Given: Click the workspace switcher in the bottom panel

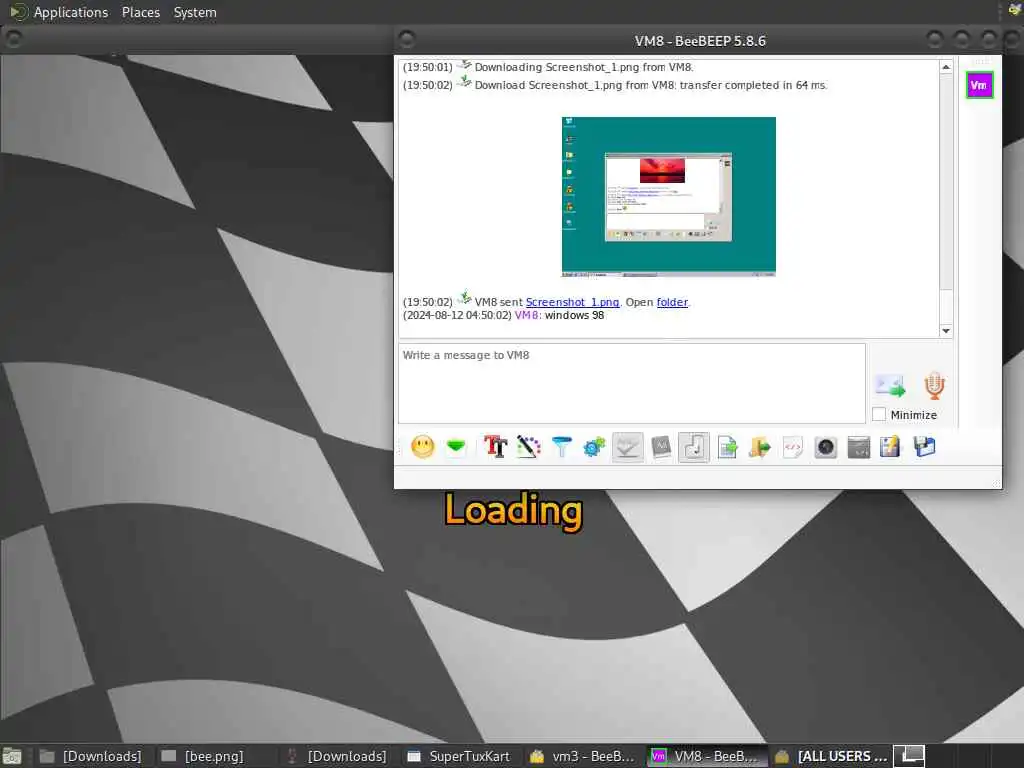Looking at the screenshot, I should coord(908,756).
